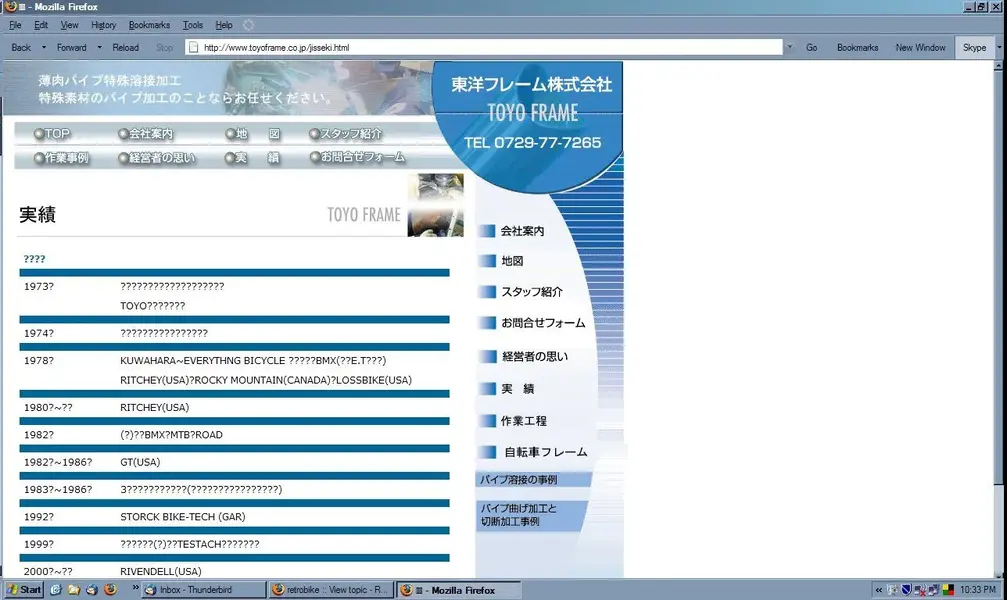
Task: Click the パイプ曲げ加工と切断加工事例 sidebar link
Action: (531, 515)
